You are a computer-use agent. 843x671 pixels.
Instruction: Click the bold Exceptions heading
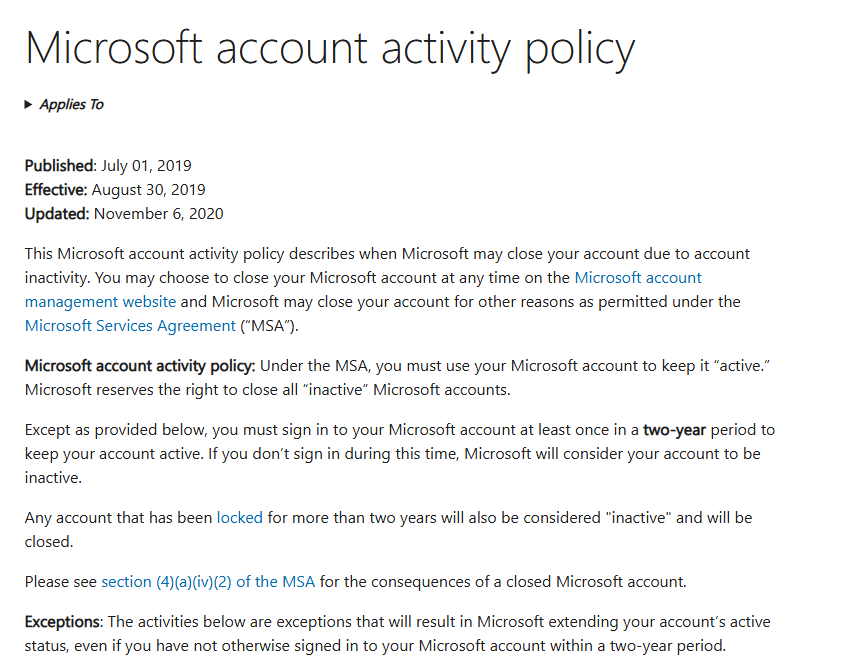(63, 622)
